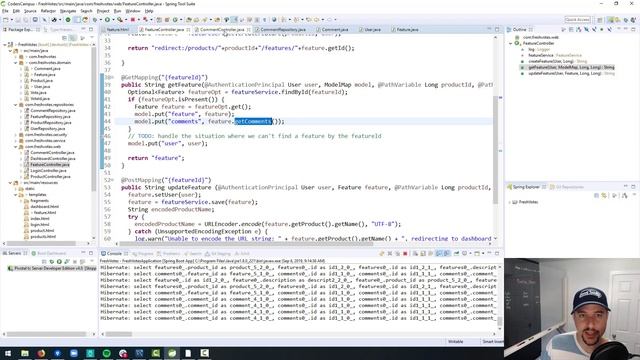Fold the getFeature method at line 38
Screen dimensions: 640x360
point(112,77)
